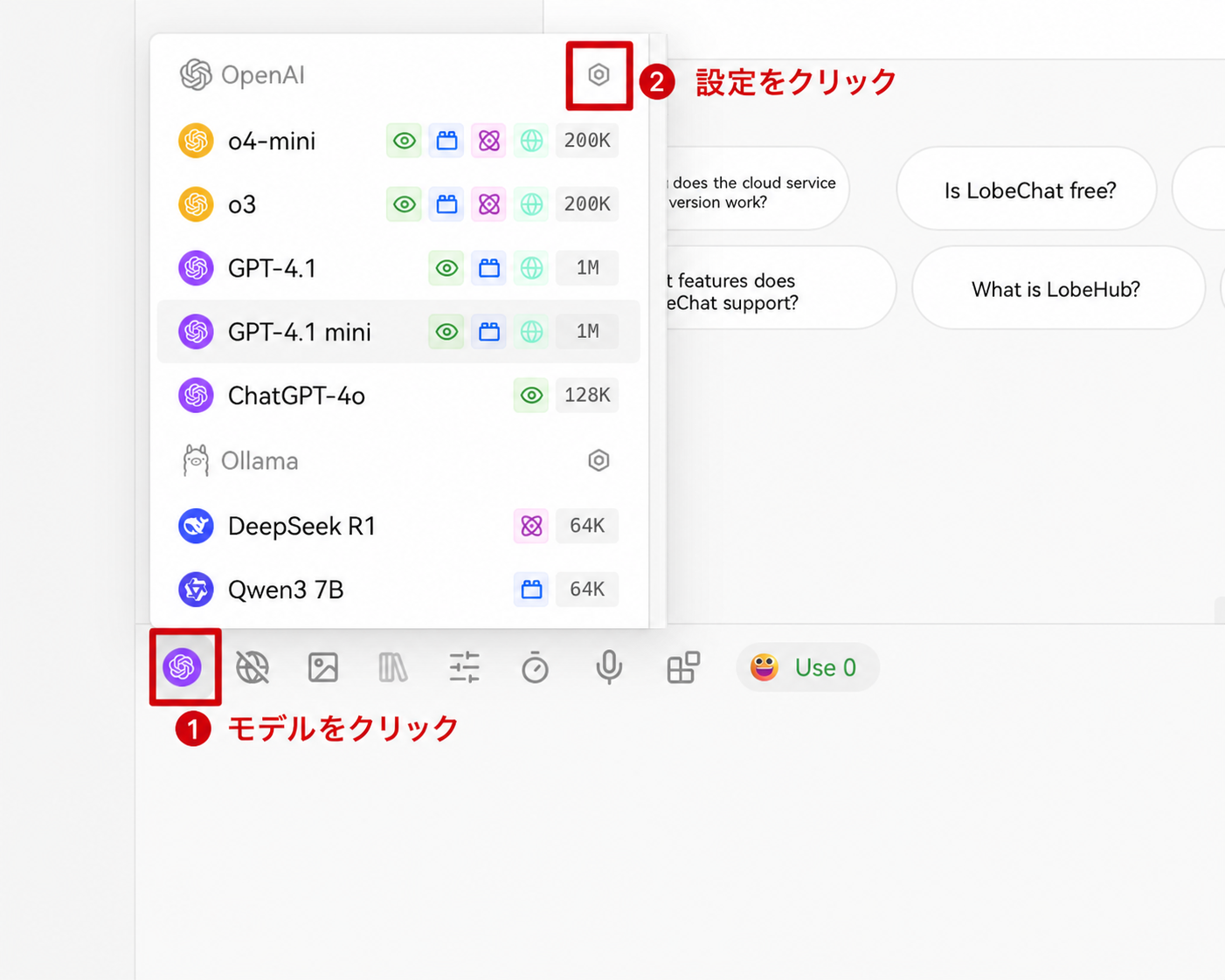Open Ollama provider settings icon
The height and width of the screenshot is (980, 1225).
click(x=599, y=460)
